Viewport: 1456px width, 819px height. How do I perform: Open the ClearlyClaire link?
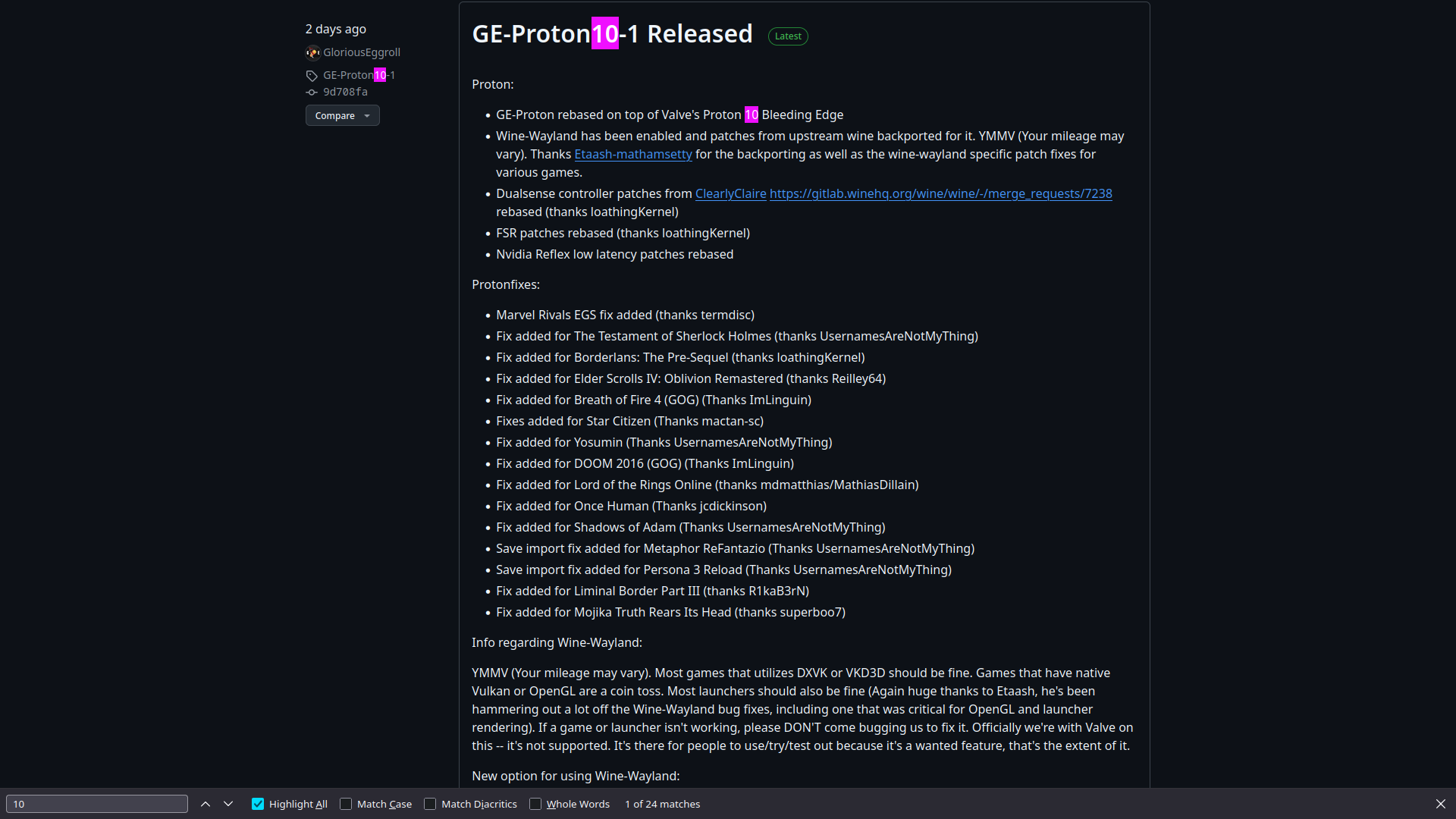point(731,193)
